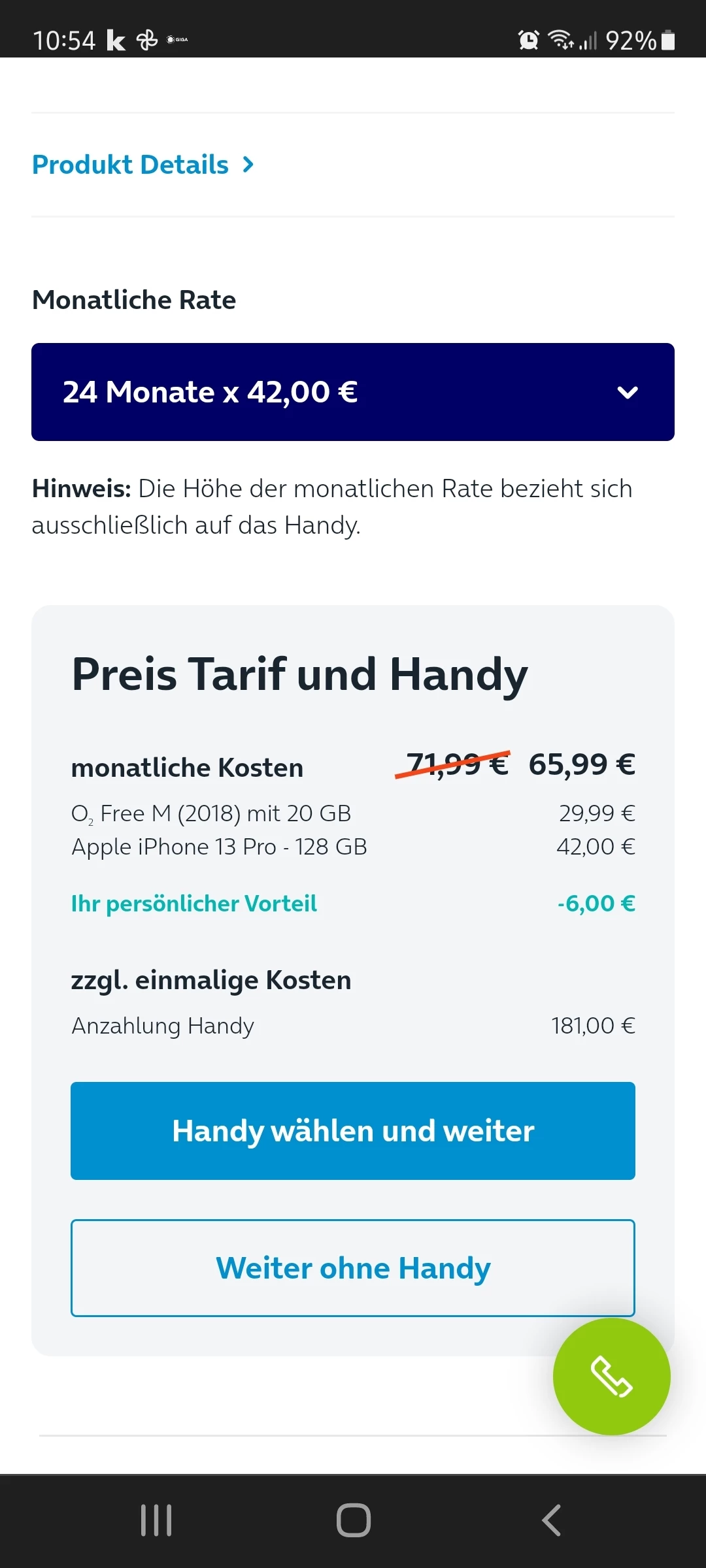
Task: Tap the Apple iPhone 13 Pro line item
Action: click(219, 847)
